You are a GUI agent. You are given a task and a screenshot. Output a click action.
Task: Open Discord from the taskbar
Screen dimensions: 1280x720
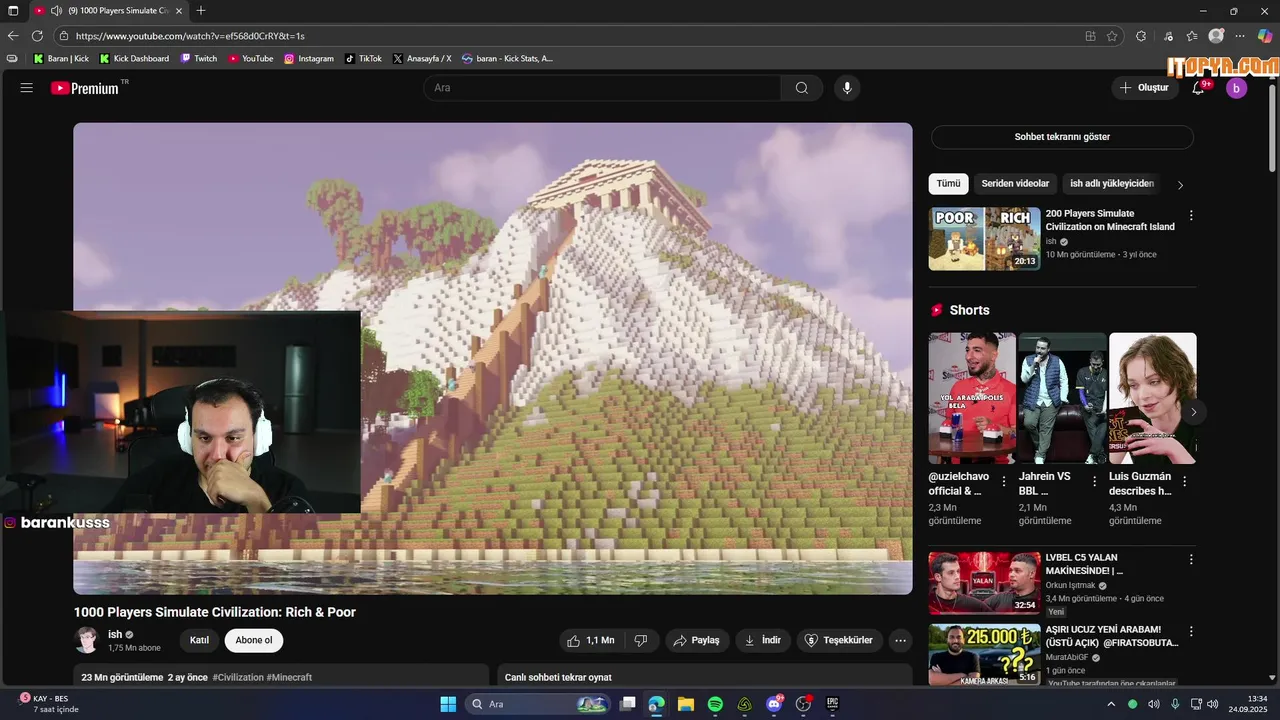click(774, 704)
